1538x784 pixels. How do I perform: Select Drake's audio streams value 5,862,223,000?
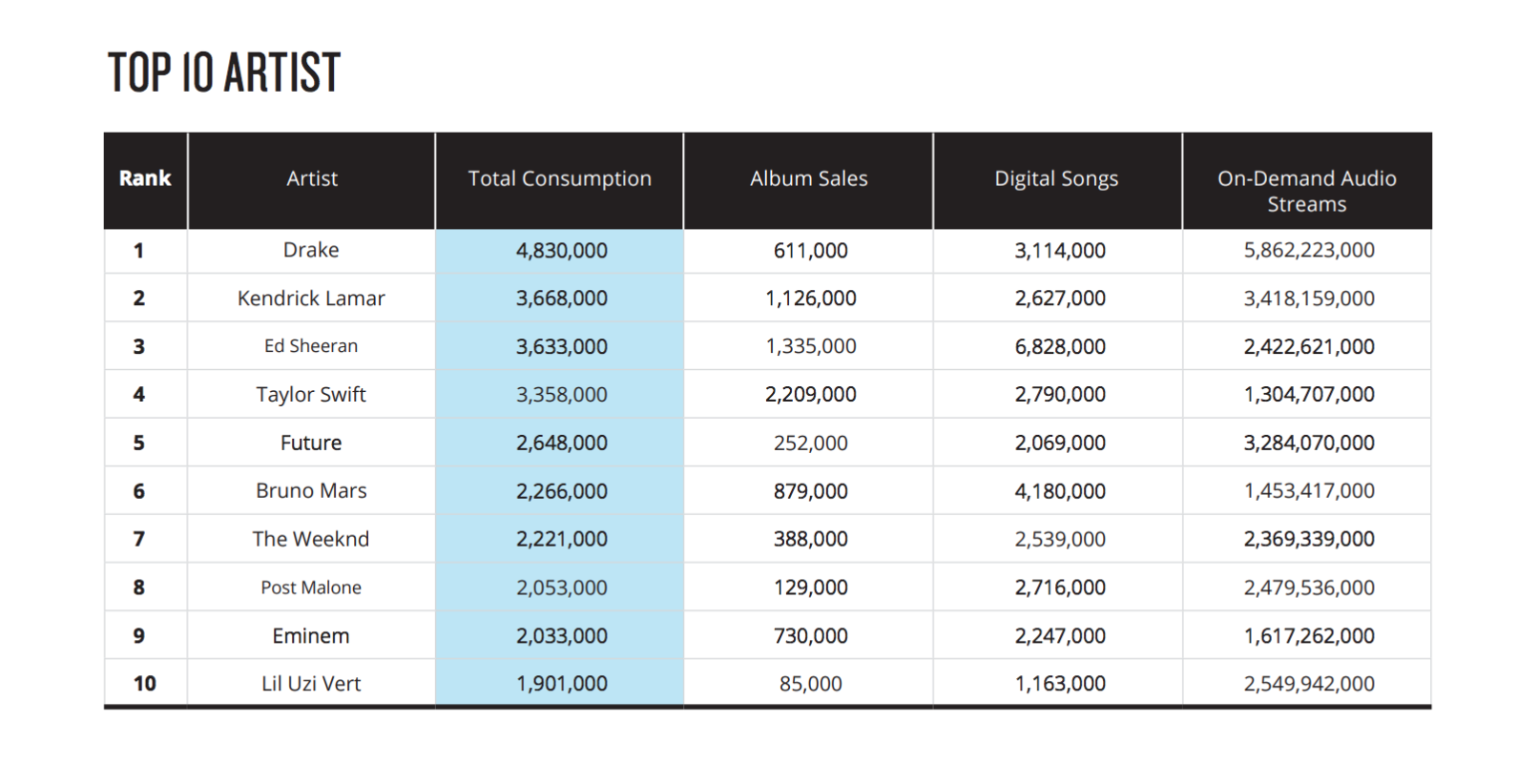(x=1308, y=251)
